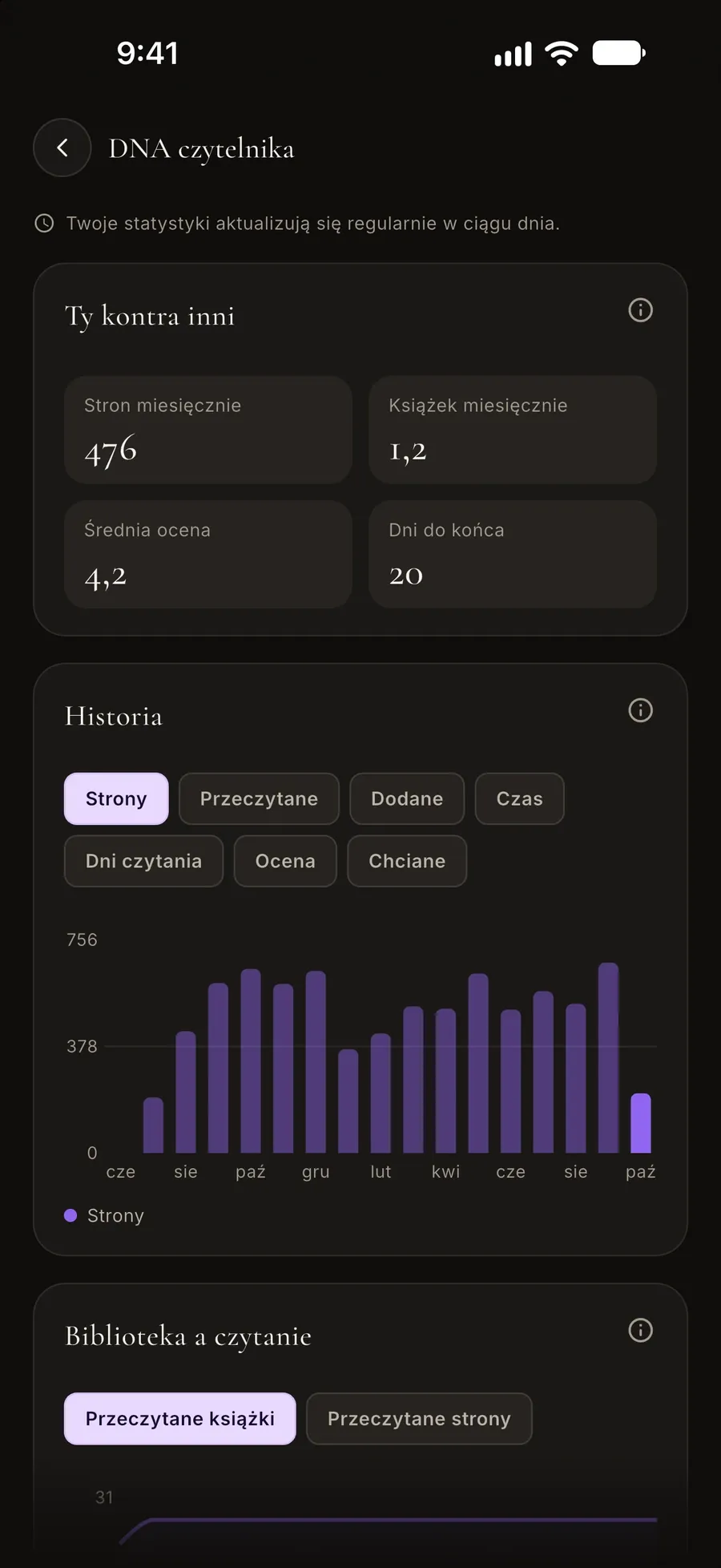Open info for Biblioteka a czytanie
The width and height of the screenshot is (721, 1568).
point(640,1331)
